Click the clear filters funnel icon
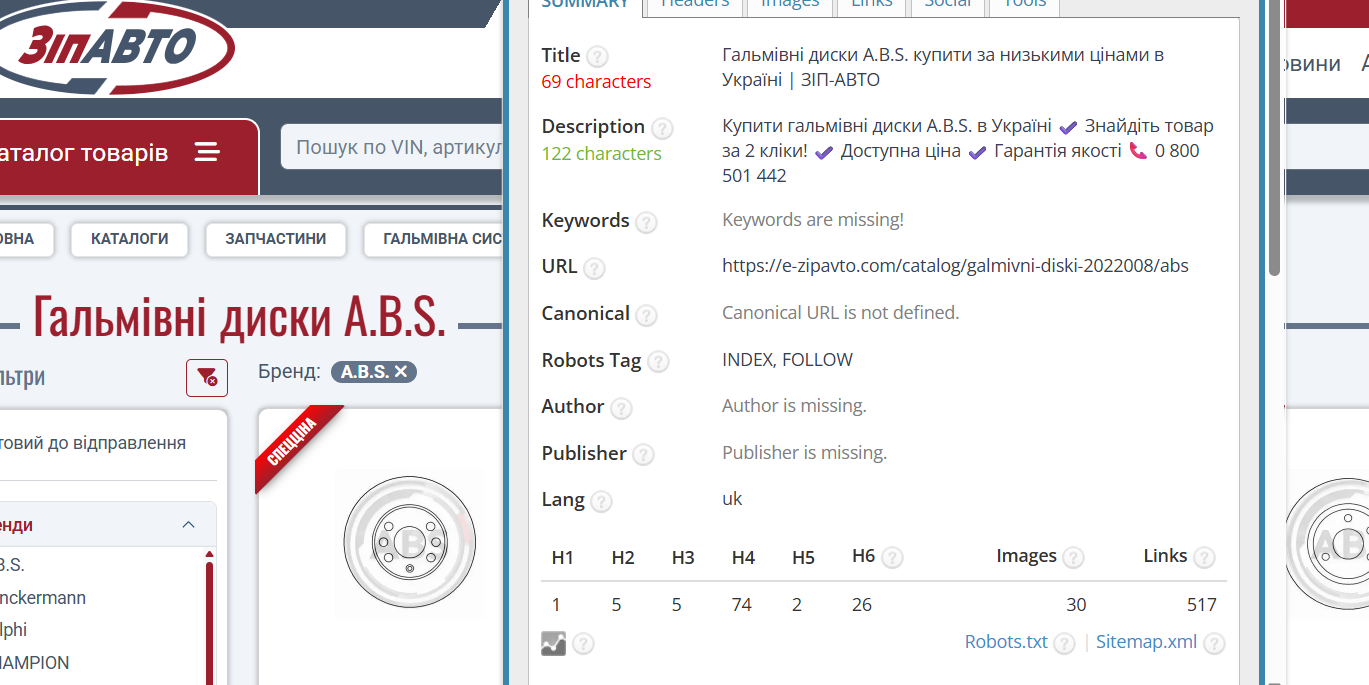1369x685 pixels. 207,377
